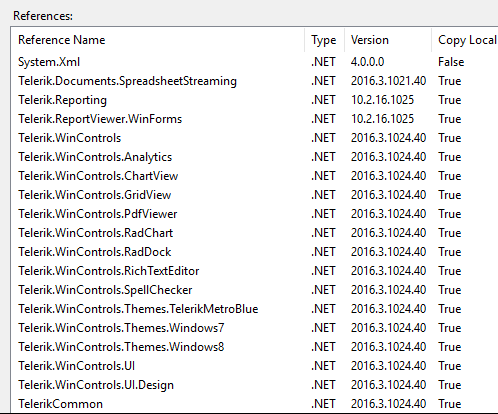Select Telerik.WinControls.UI.Design reference
This screenshot has width=498, height=414.
point(96,385)
